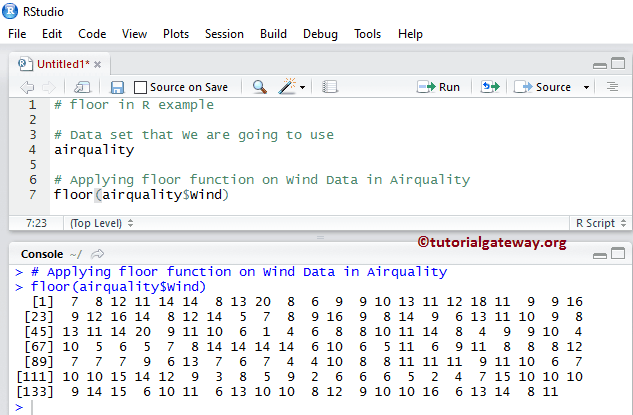
Task: Click the Run button
Action: 438,87
